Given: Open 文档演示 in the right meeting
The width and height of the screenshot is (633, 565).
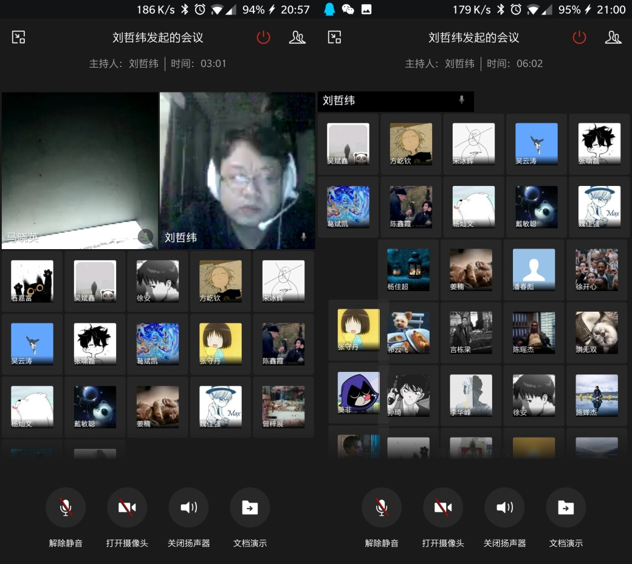Looking at the screenshot, I should (566, 508).
